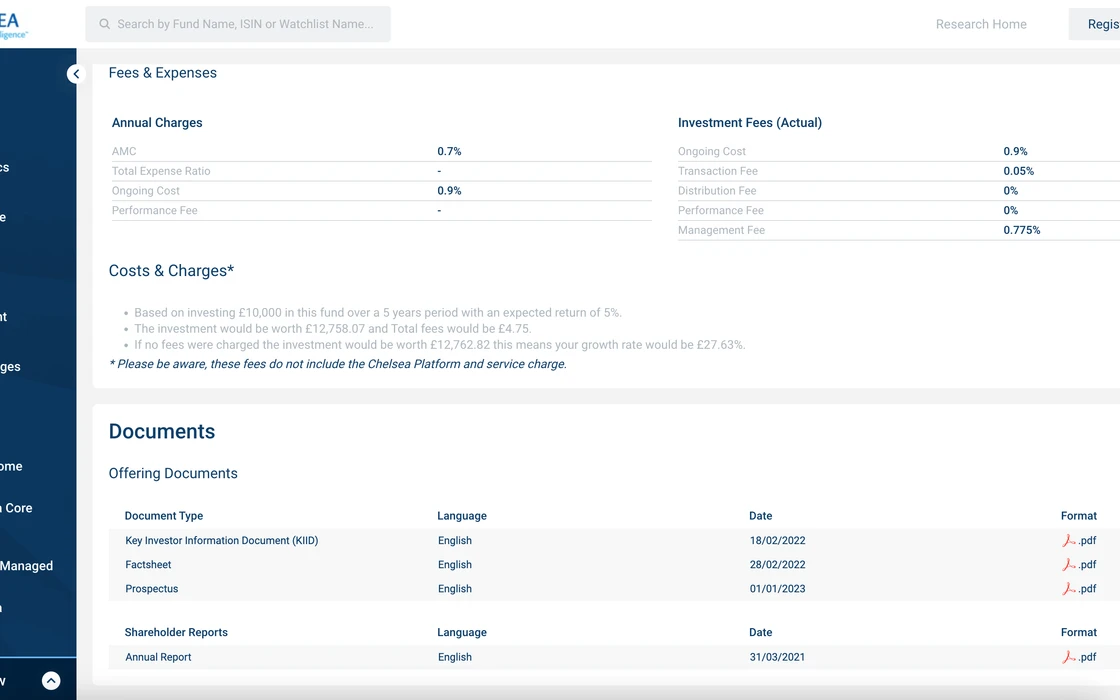The image size is (1120, 700).
Task: Click the .pdf label in the KIID row
Action: point(1087,541)
